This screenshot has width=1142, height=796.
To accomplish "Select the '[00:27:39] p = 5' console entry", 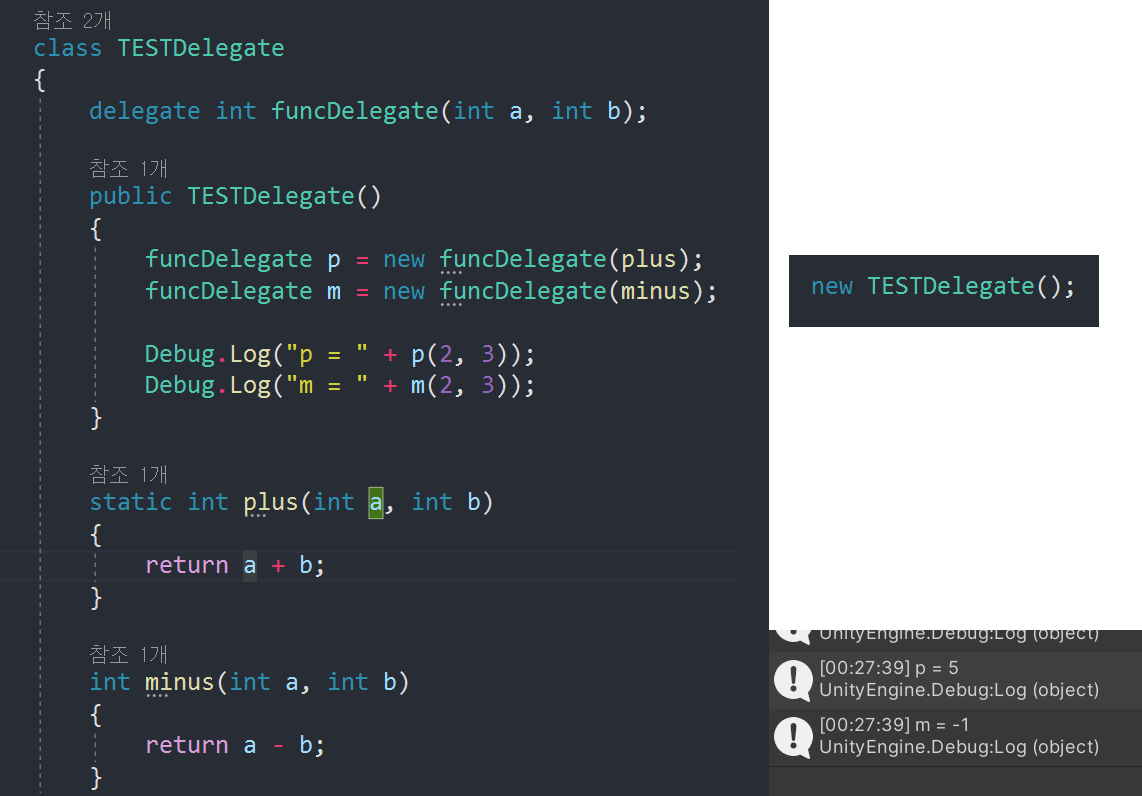I will coord(956,680).
